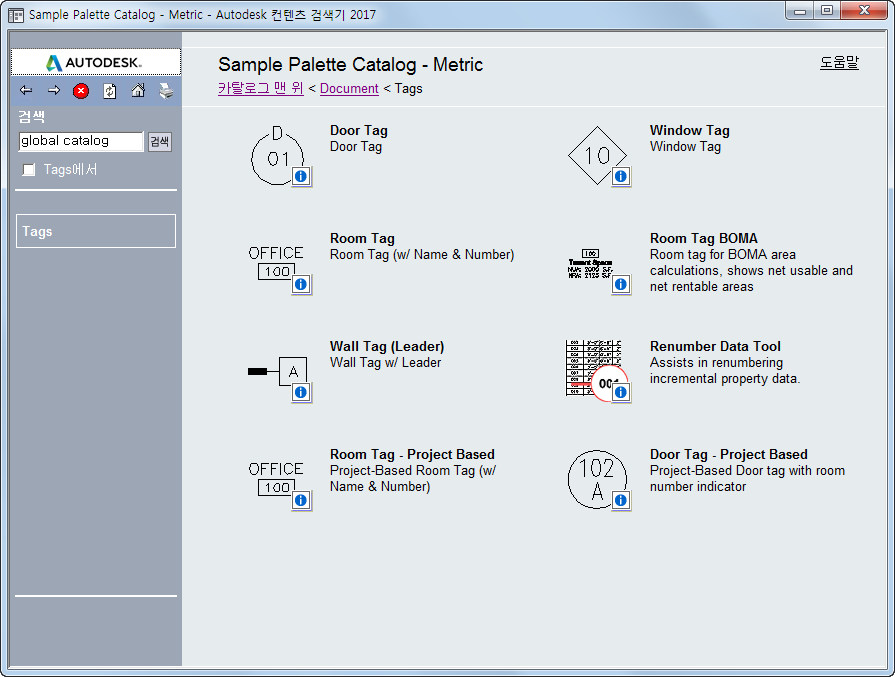895x677 pixels.
Task: Stop loading with the red X icon
Action: tap(81, 91)
